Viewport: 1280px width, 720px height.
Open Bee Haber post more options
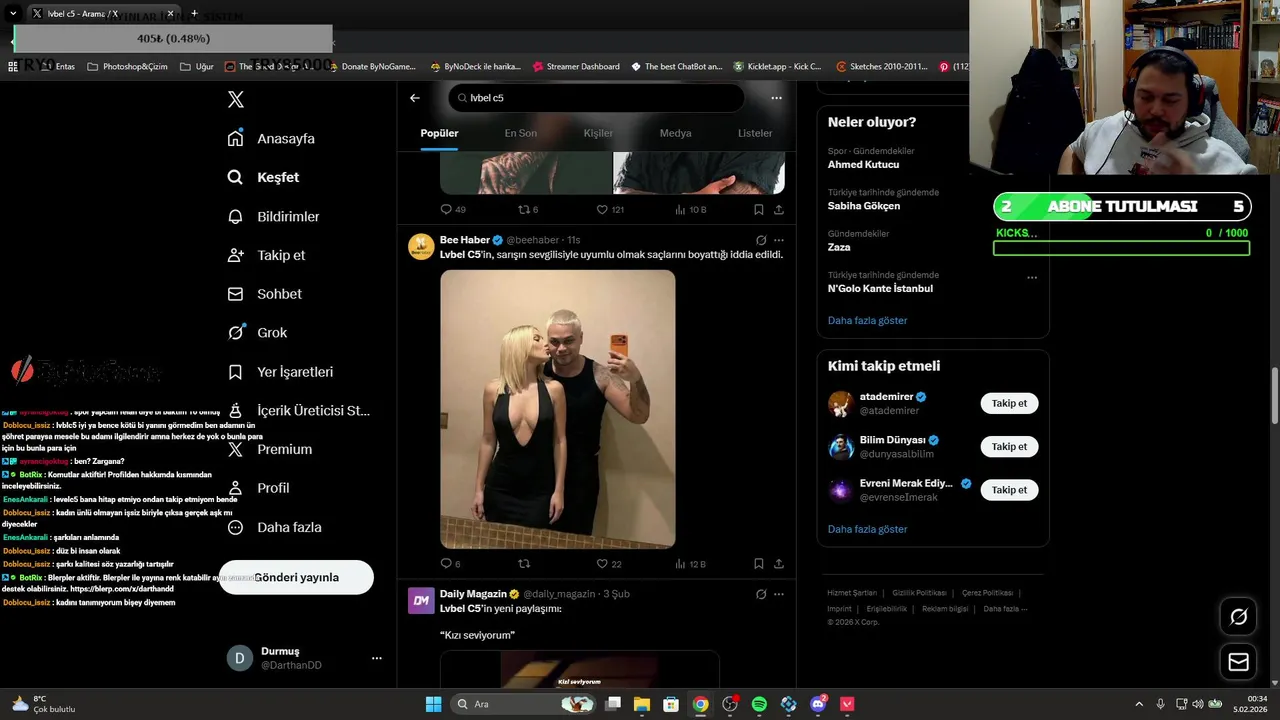click(779, 240)
